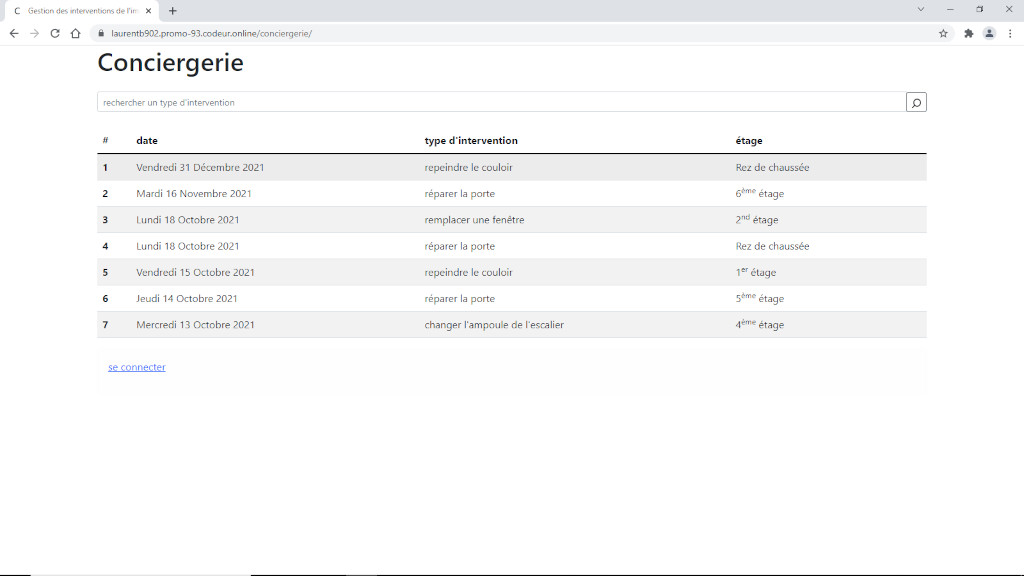Focus the intervention type search field
Screen dimensions: 1024x576
[500, 102]
